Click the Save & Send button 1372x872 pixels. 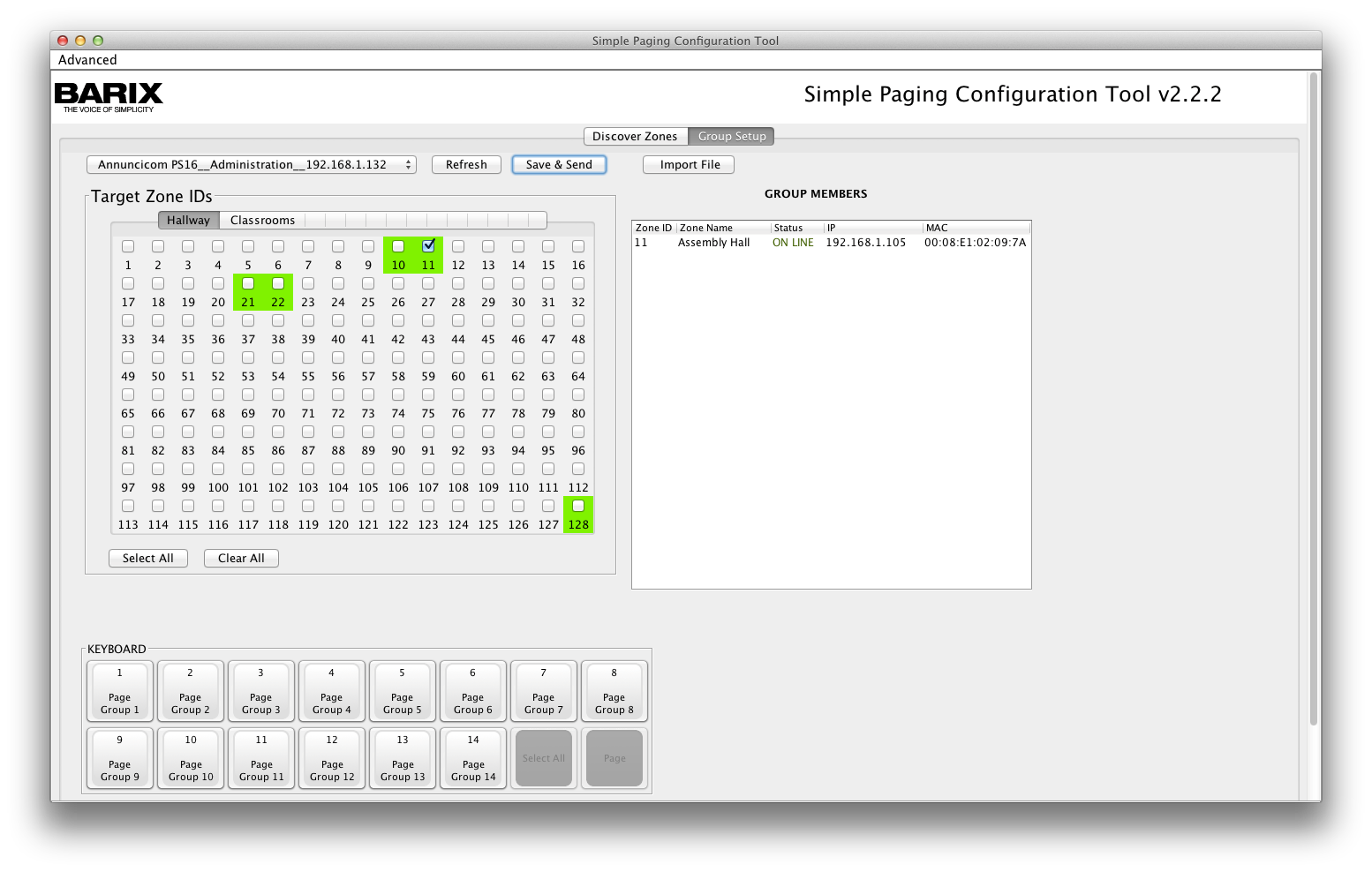[x=559, y=165]
